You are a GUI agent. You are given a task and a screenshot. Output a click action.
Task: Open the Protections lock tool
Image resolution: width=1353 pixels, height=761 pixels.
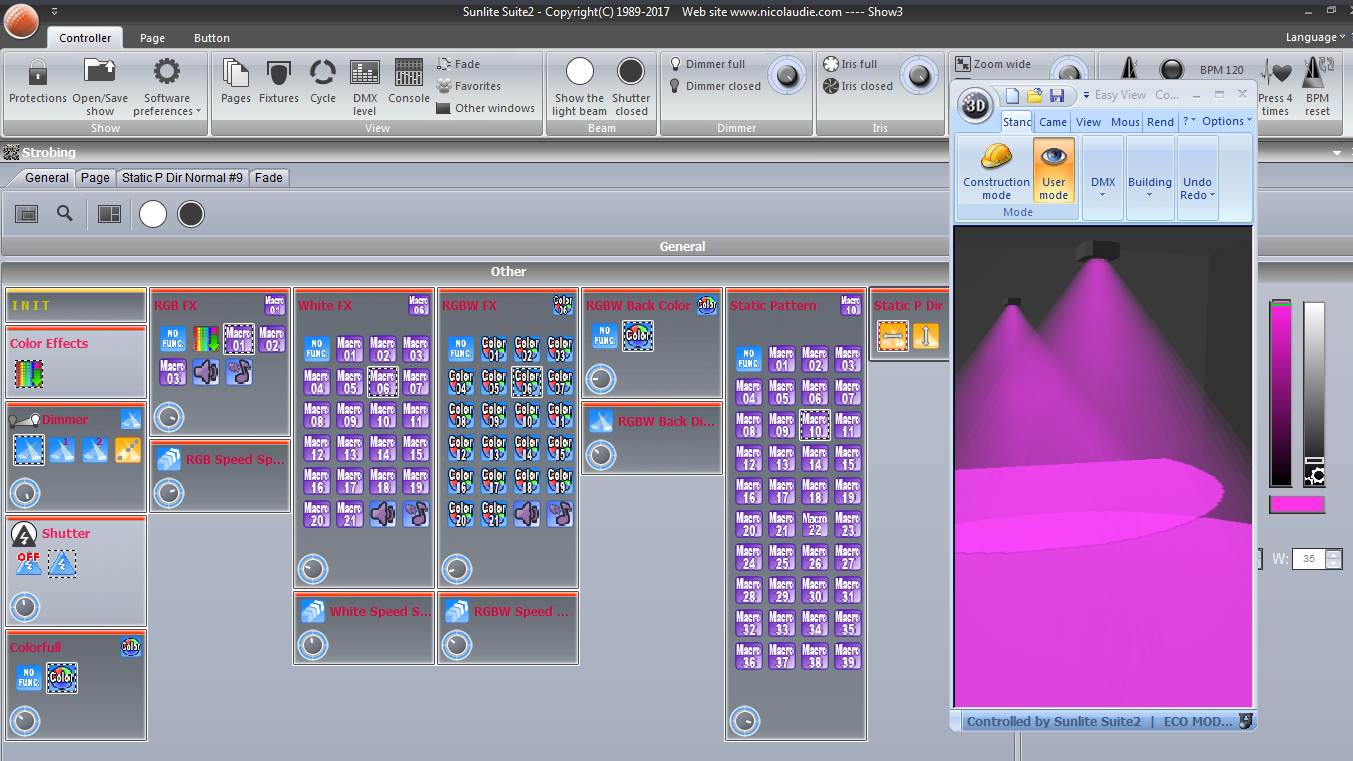pyautogui.click(x=38, y=82)
